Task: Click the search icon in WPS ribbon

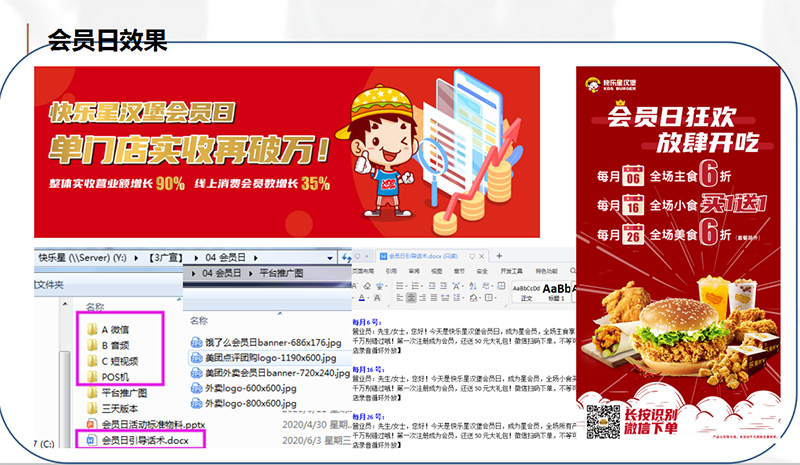Action: (x=572, y=271)
